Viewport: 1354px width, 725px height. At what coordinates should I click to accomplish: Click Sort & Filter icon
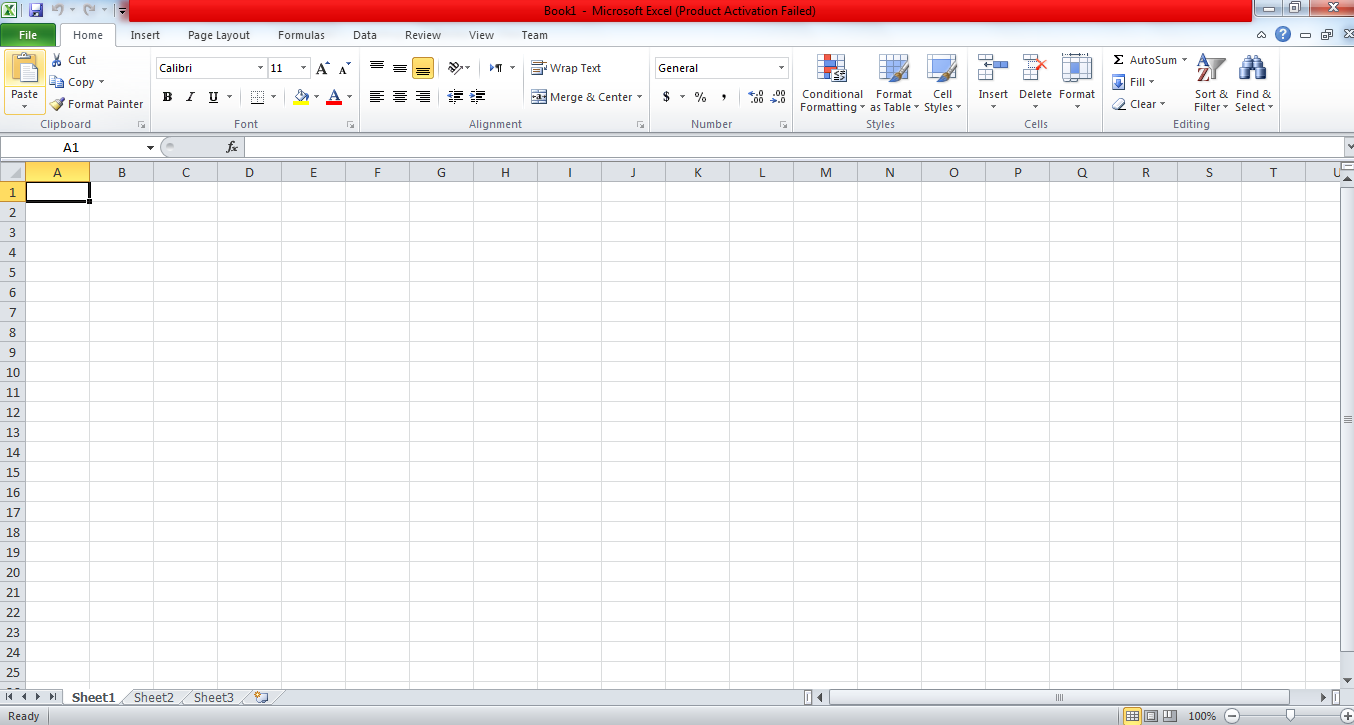[x=1211, y=68]
